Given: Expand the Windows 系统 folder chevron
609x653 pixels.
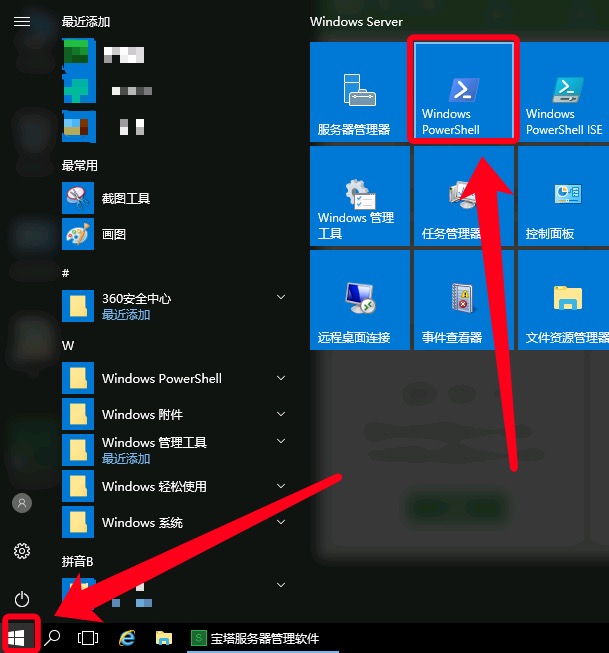Looking at the screenshot, I should click(x=281, y=522).
